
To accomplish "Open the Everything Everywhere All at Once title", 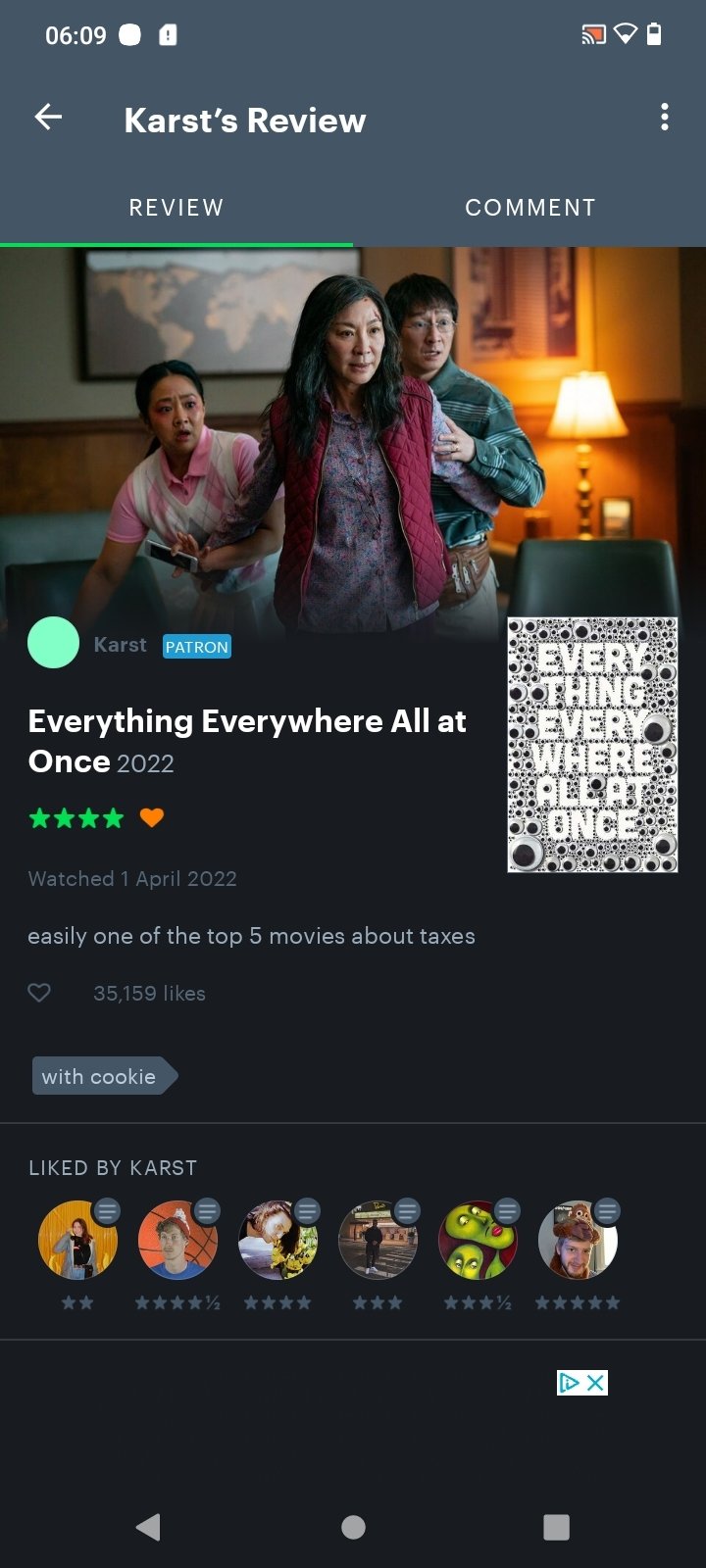I will pyautogui.click(x=247, y=741).
